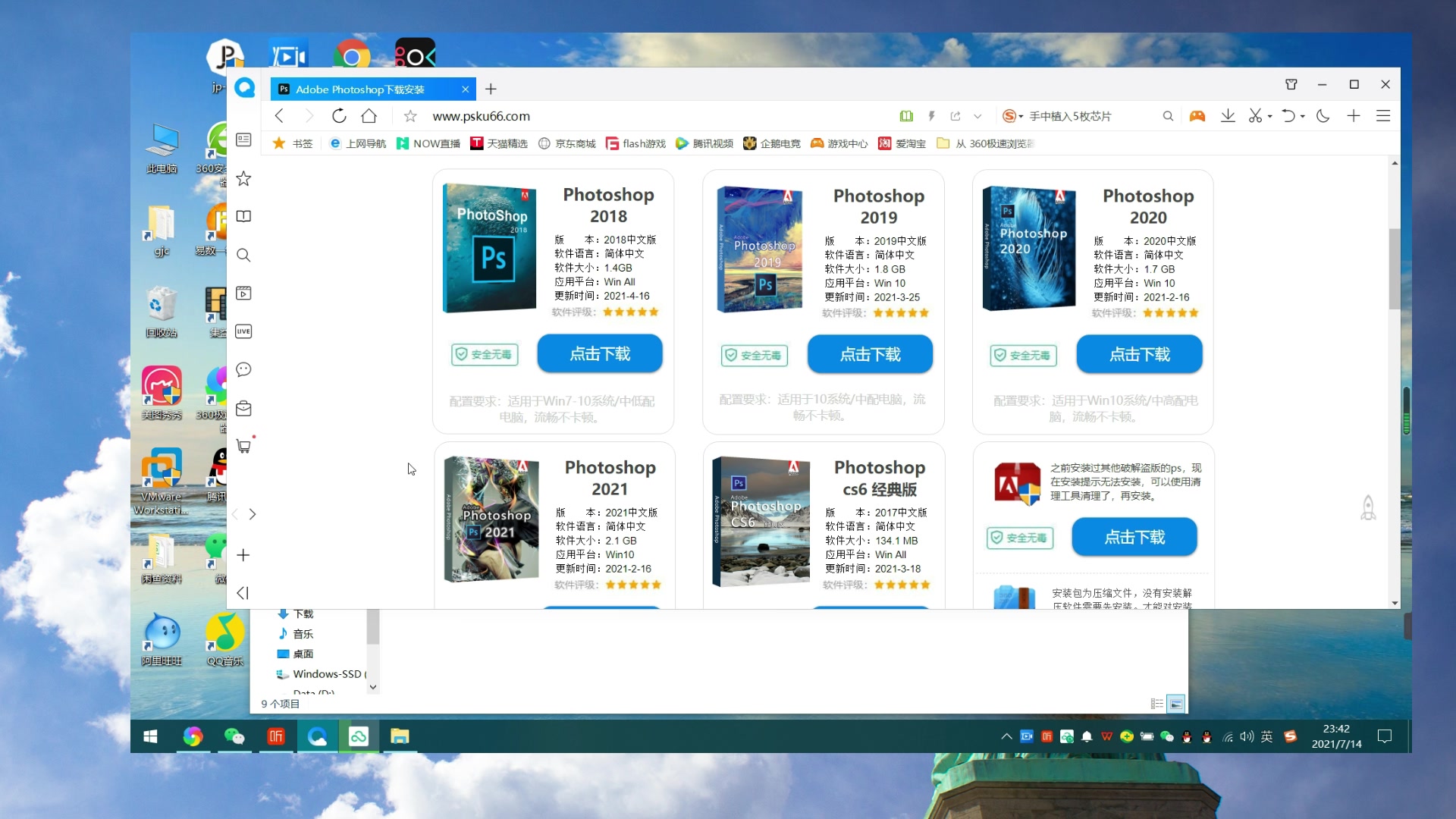Activate reading mode via the book icon

click(x=906, y=115)
